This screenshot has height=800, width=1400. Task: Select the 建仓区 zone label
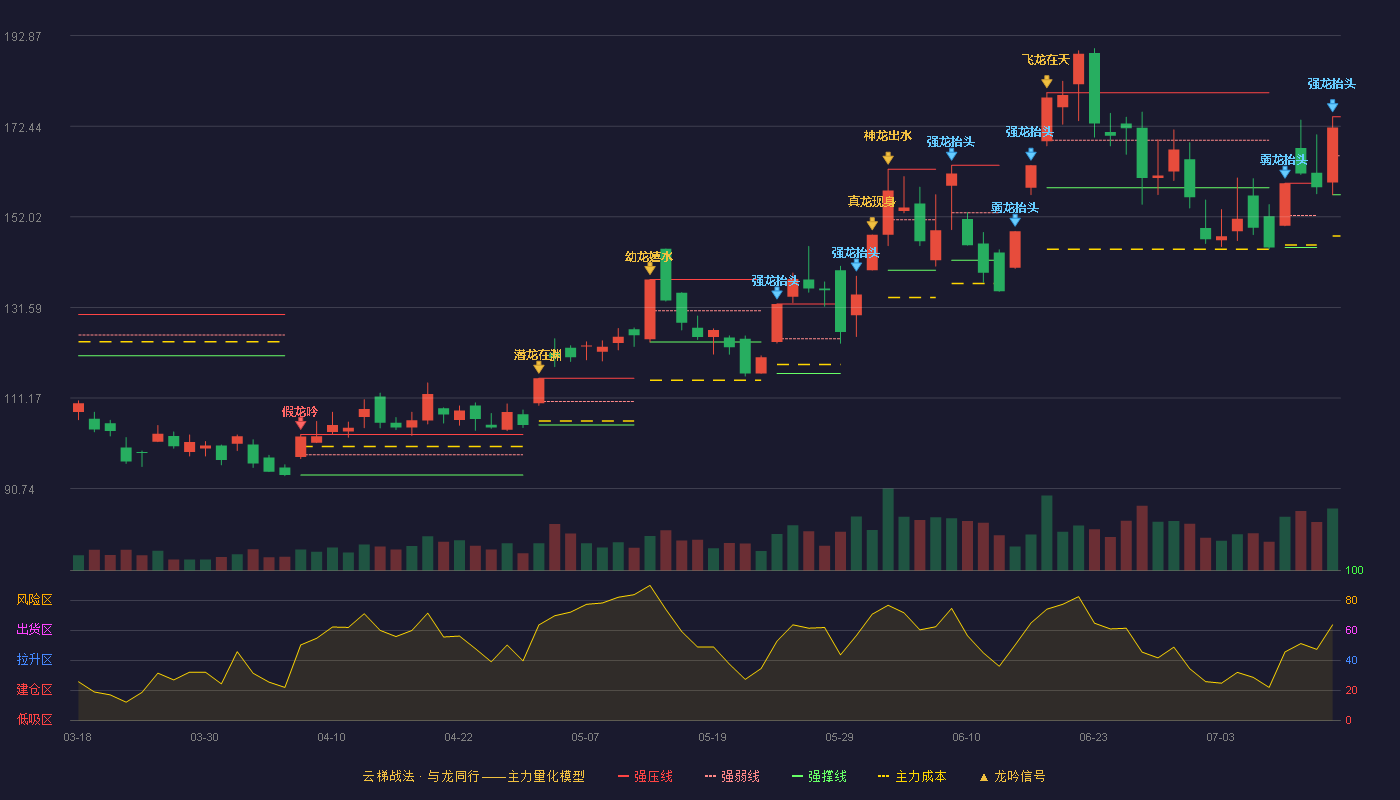[x=34, y=690]
